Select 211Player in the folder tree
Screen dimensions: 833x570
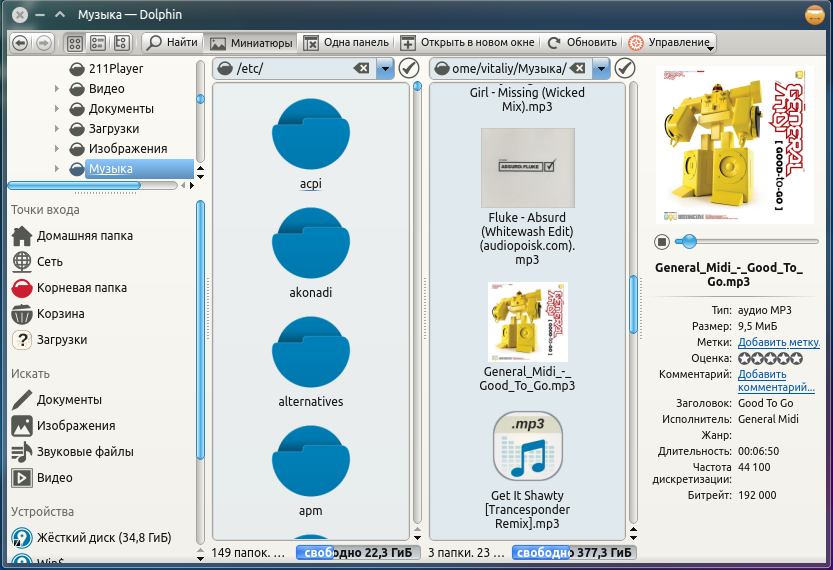coord(106,69)
